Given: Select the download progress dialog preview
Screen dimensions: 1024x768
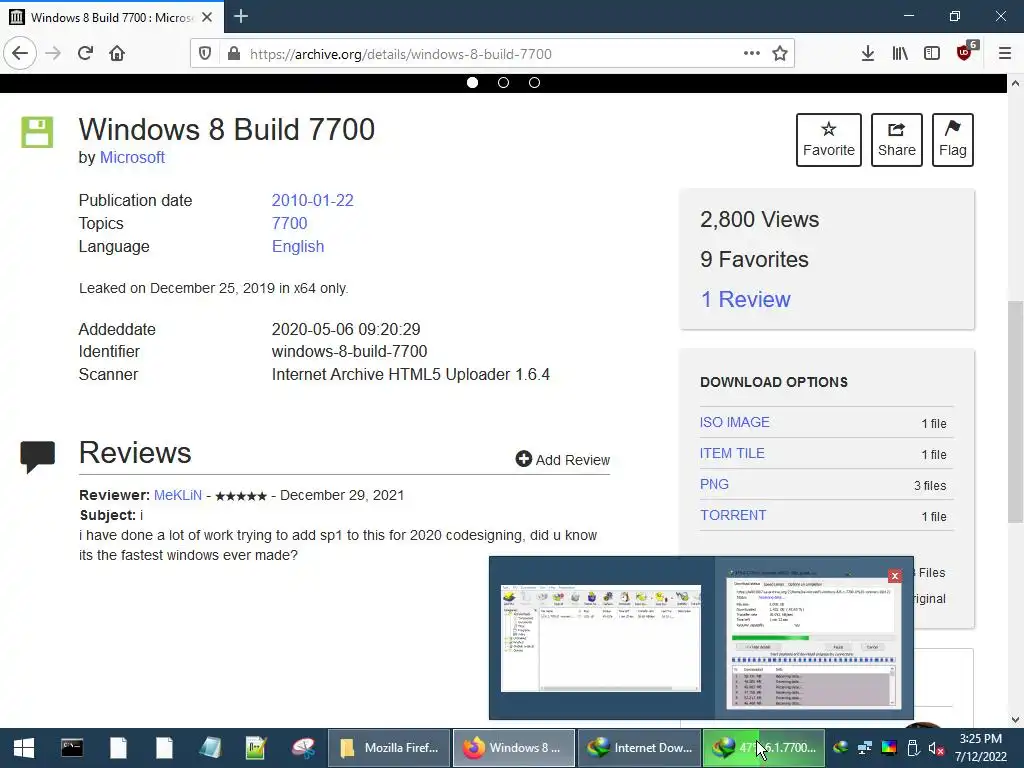Looking at the screenshot, I should click(x=814, y=638).
